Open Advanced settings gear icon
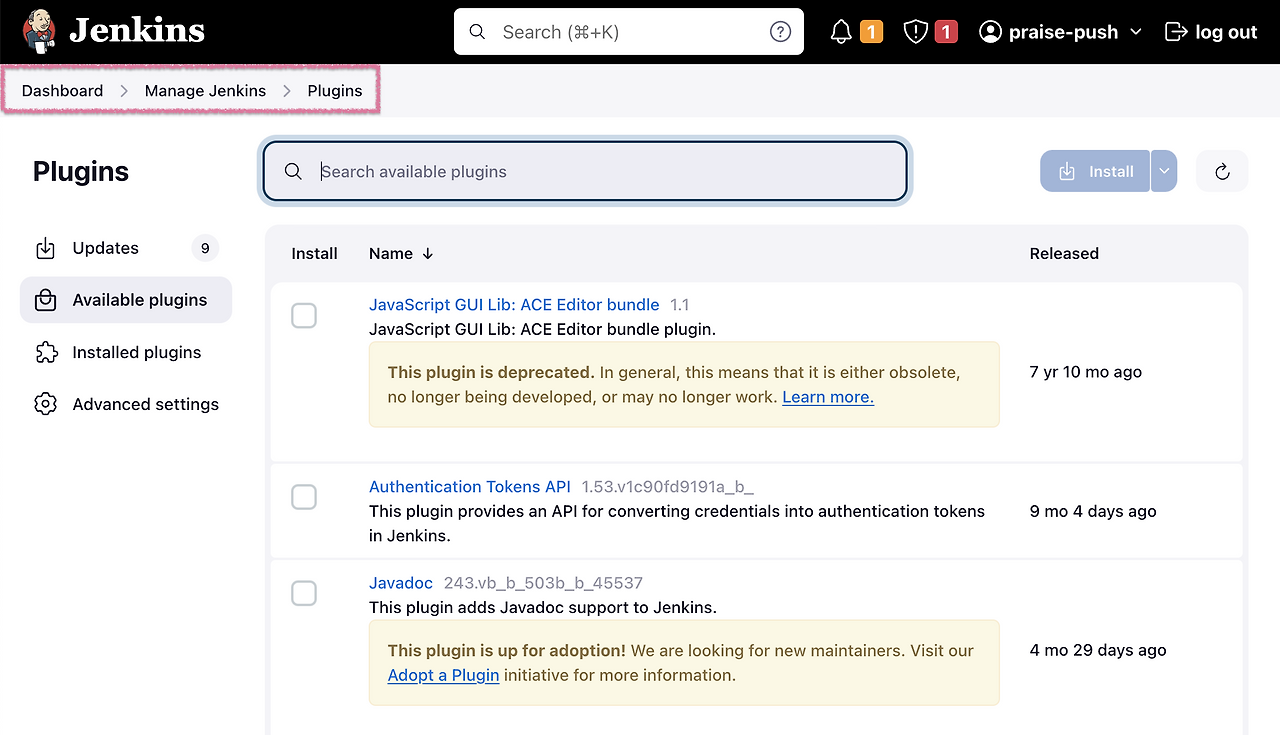 coord(45,404)
